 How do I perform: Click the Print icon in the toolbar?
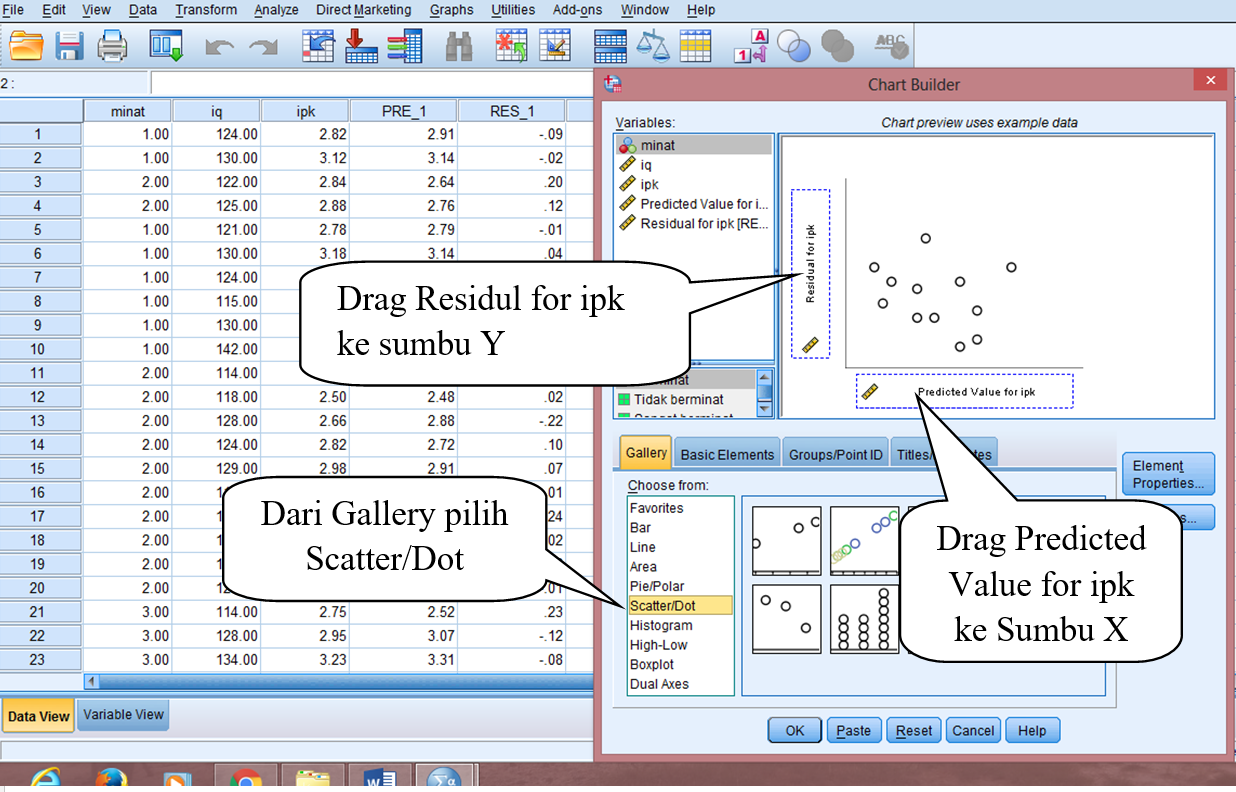[x=112, y=46]
